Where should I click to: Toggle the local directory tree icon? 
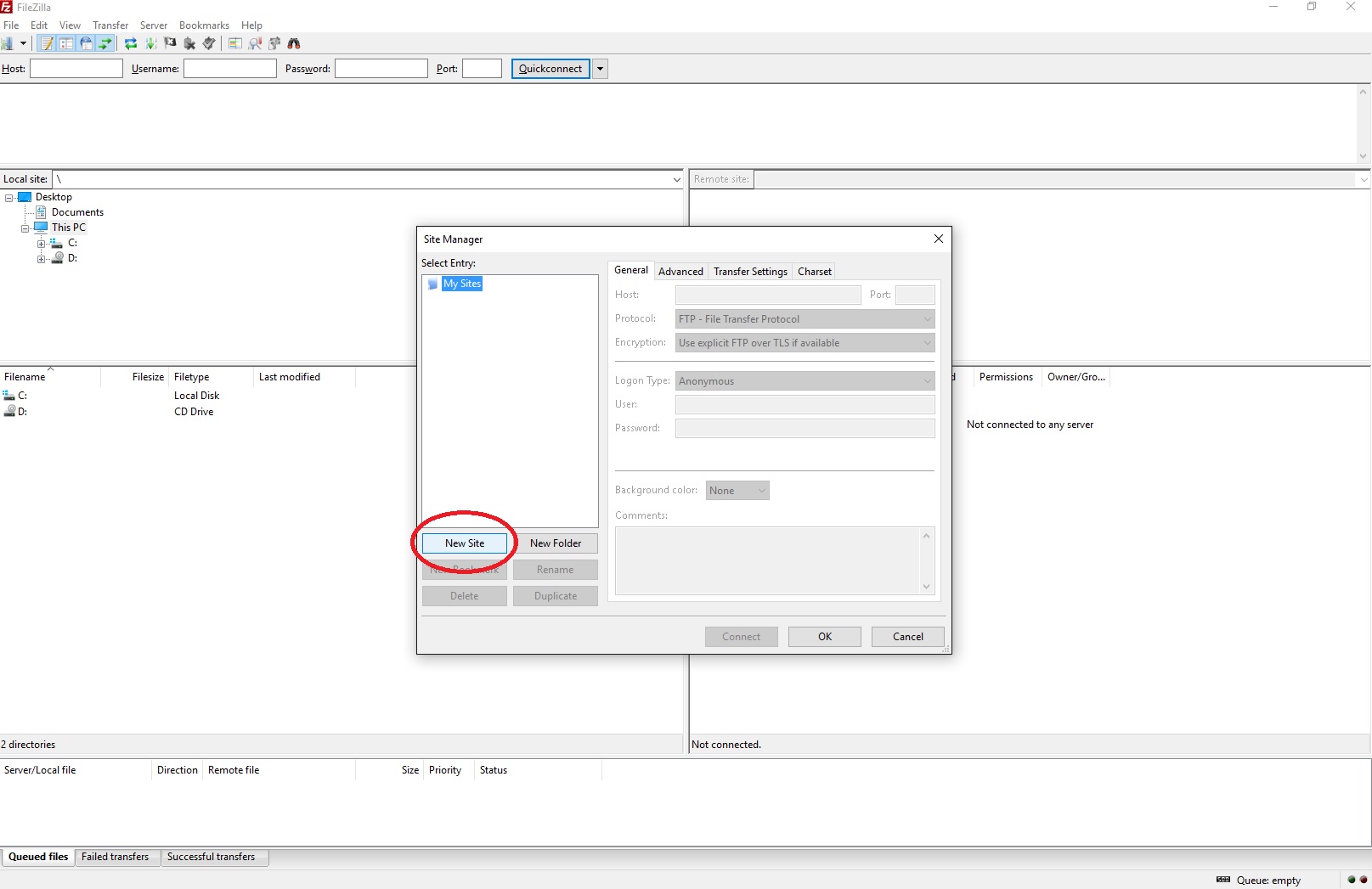(x=66, y=43)
